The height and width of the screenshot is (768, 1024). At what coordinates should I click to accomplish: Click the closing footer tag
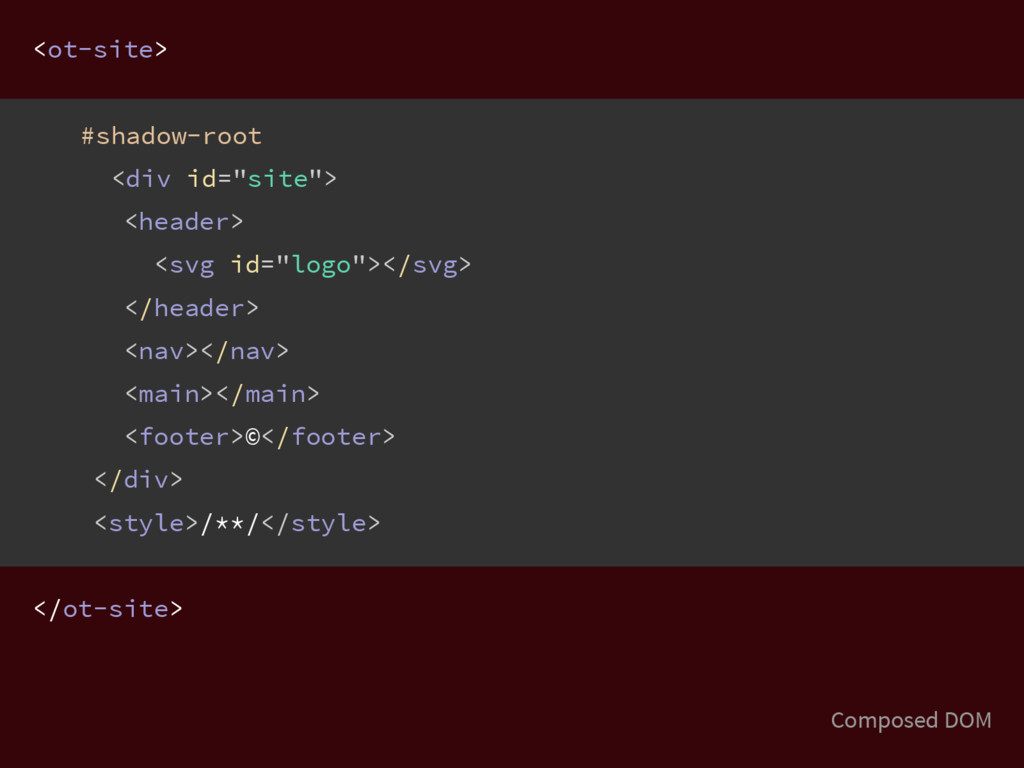(x=328, y=436)
